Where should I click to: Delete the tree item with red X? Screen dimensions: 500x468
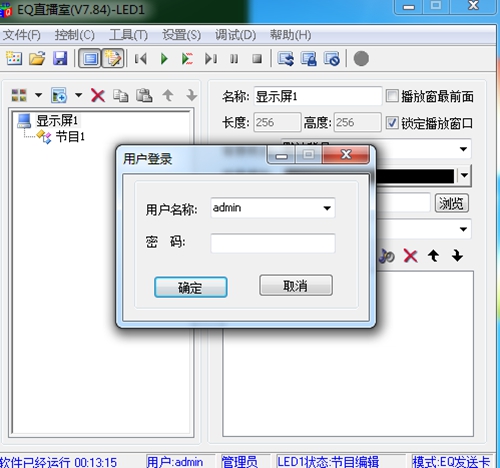(x=98, y=96)
